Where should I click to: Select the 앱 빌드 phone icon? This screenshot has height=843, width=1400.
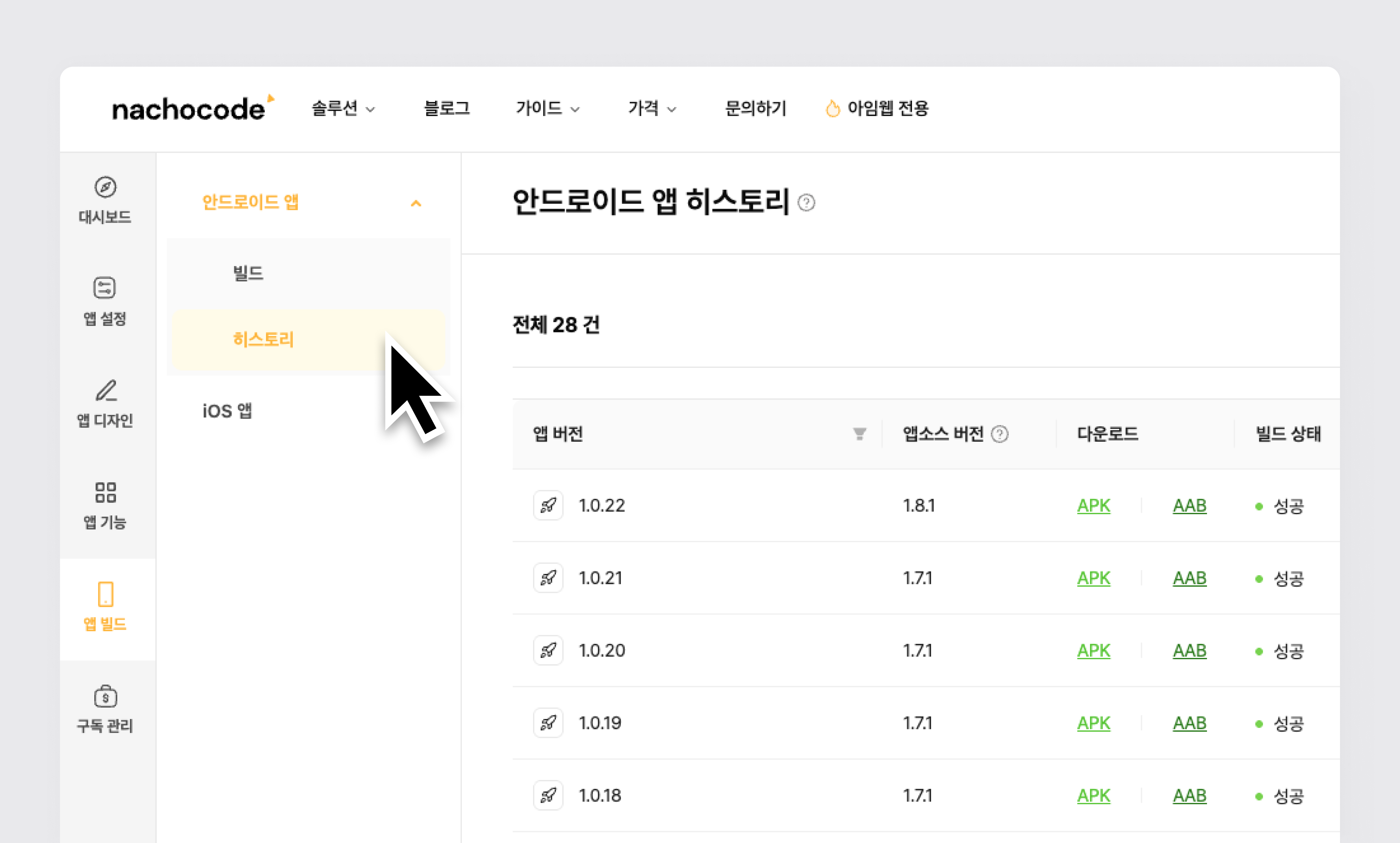[x=106, y=594]
